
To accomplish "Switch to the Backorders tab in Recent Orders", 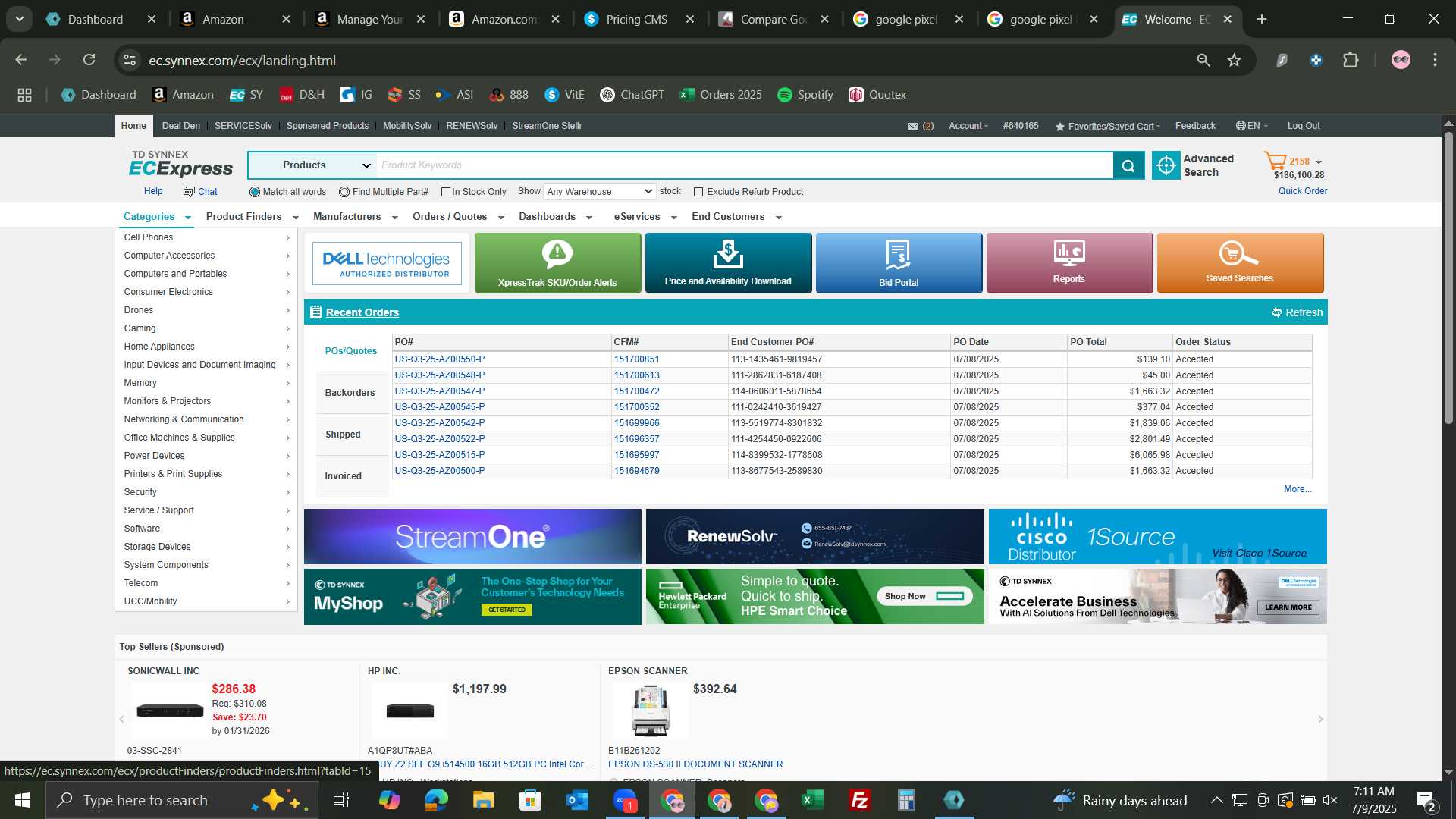I will [x=350, y=393].
